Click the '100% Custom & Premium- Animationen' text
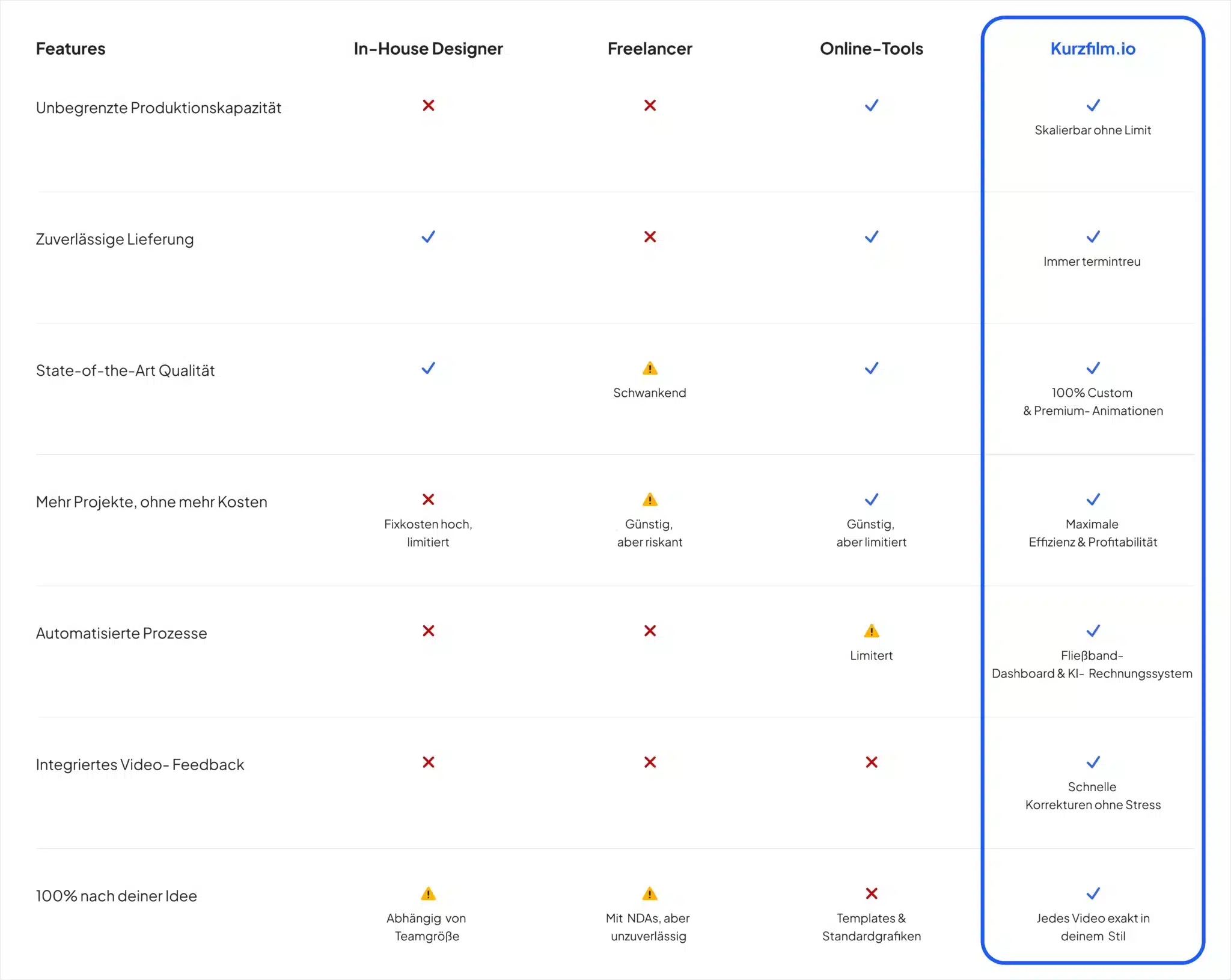This screenshot has width=1231, height=980. (1093, 402)
